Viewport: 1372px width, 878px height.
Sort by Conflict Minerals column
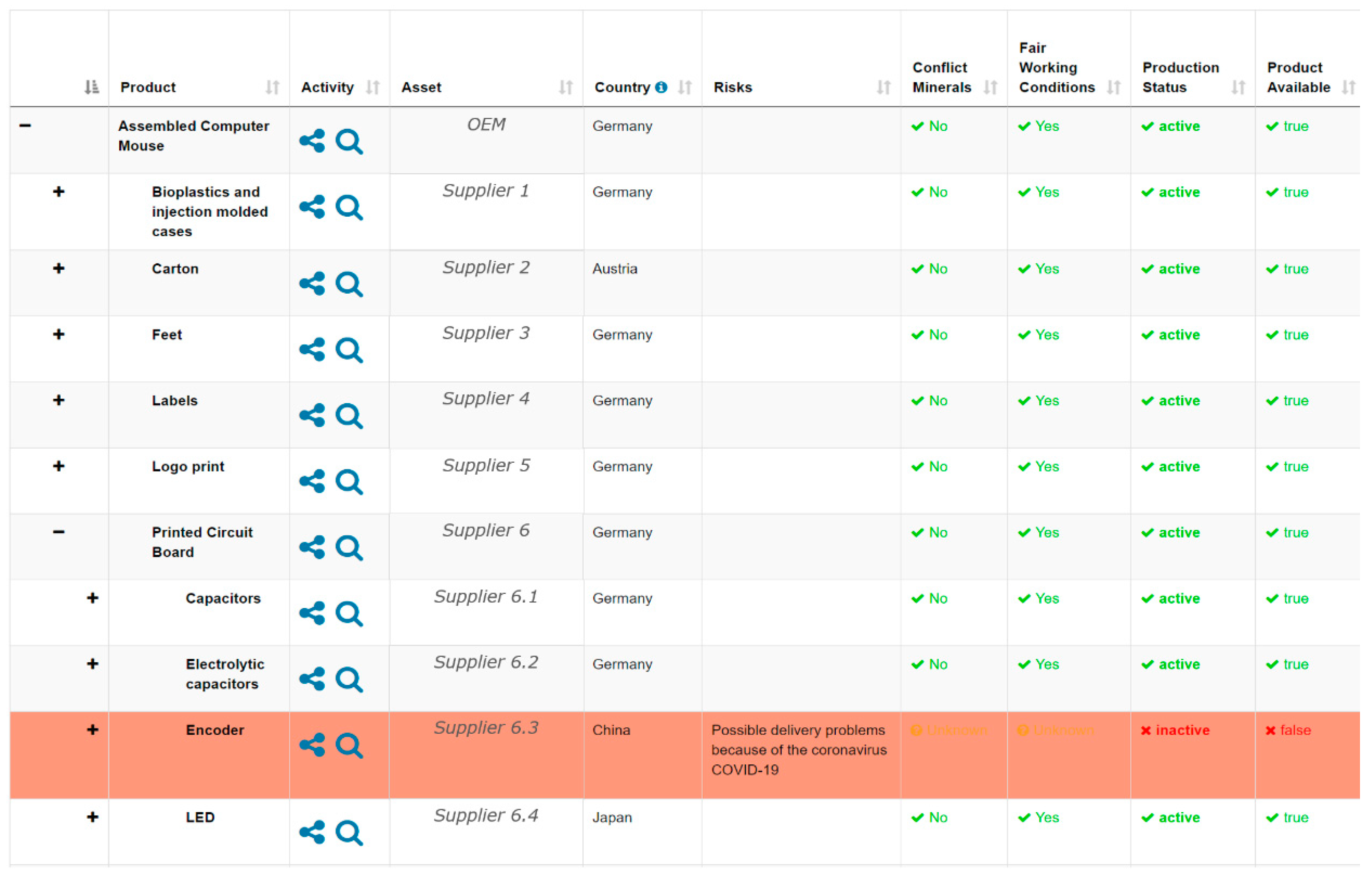coord(990,87)
